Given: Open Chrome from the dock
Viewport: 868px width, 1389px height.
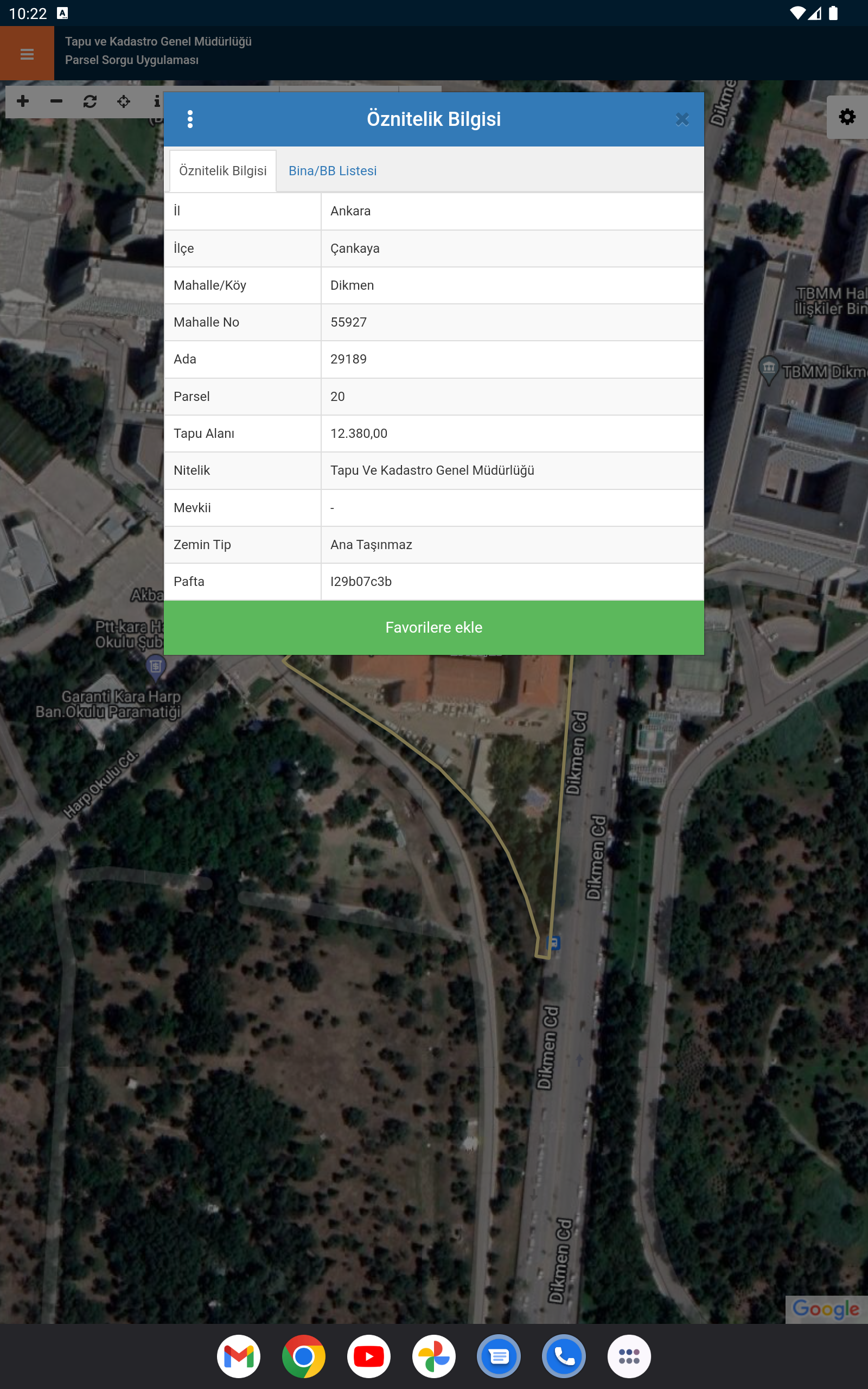Looking at the screenshot, I should coord(304,1356).
